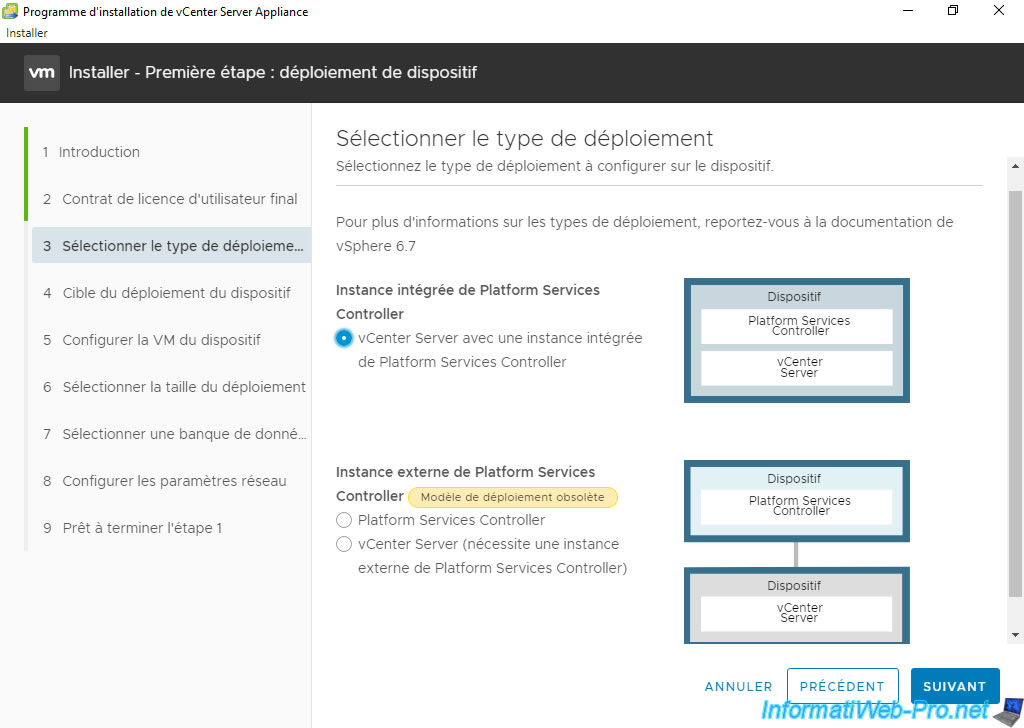The height and width of the screenshot is (728, 1024).
Task: Continue with the SUIVANT button
Action: tap(955, 687)
